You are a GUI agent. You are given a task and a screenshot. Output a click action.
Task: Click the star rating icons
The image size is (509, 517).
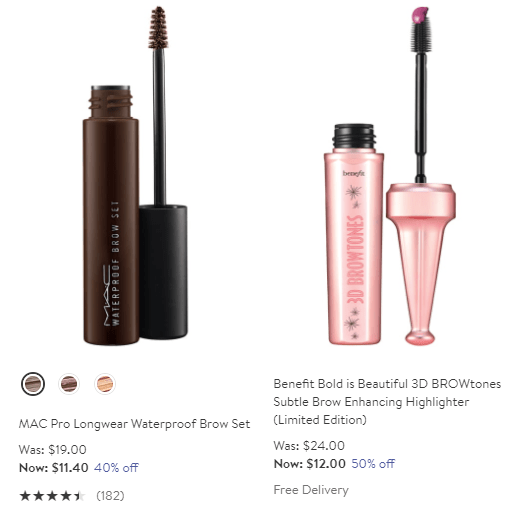click(52, 496)
